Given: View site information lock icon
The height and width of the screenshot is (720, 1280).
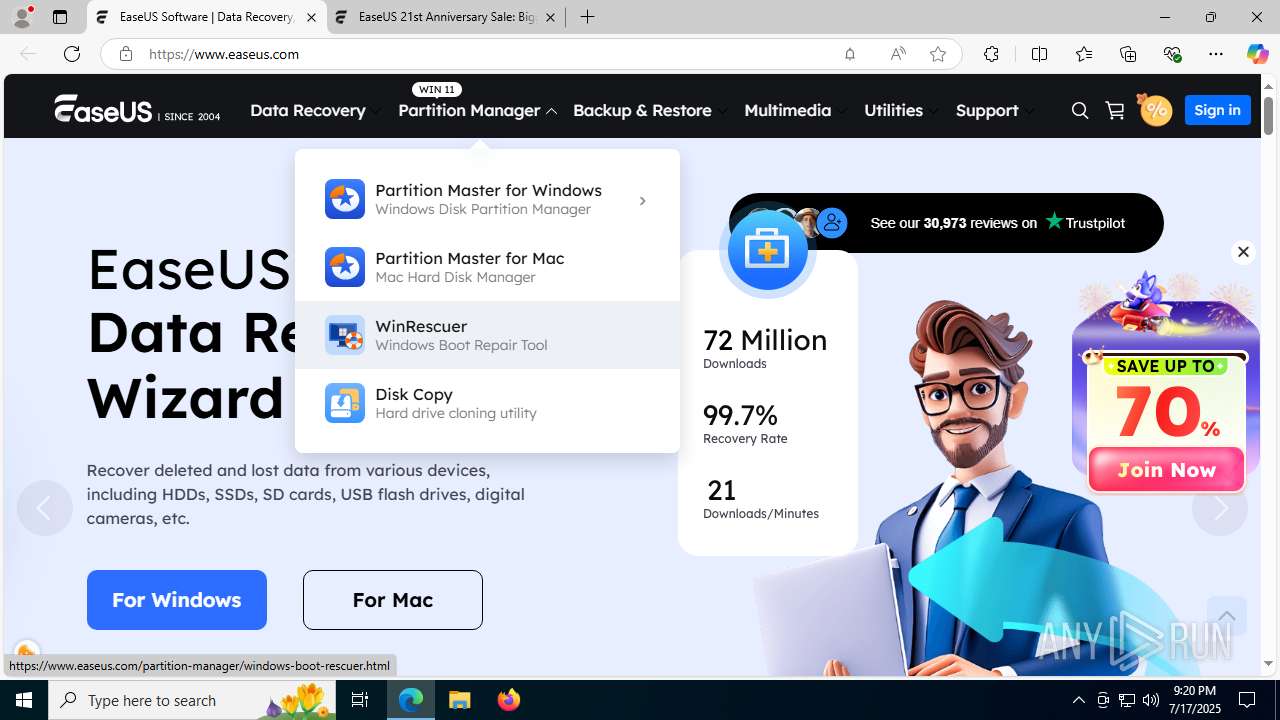Looking at the screenshot, I should 126,54.
